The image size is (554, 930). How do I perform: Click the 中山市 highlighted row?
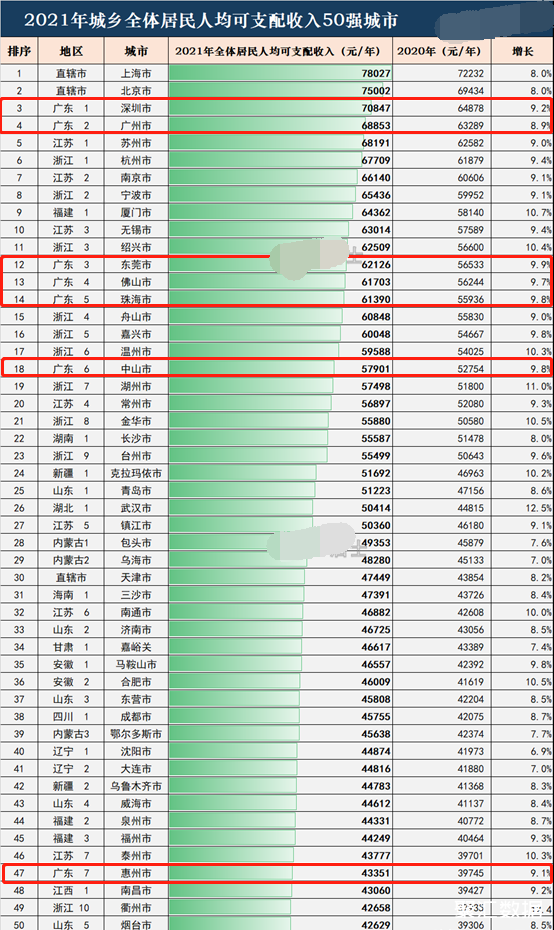pos(277,368)
